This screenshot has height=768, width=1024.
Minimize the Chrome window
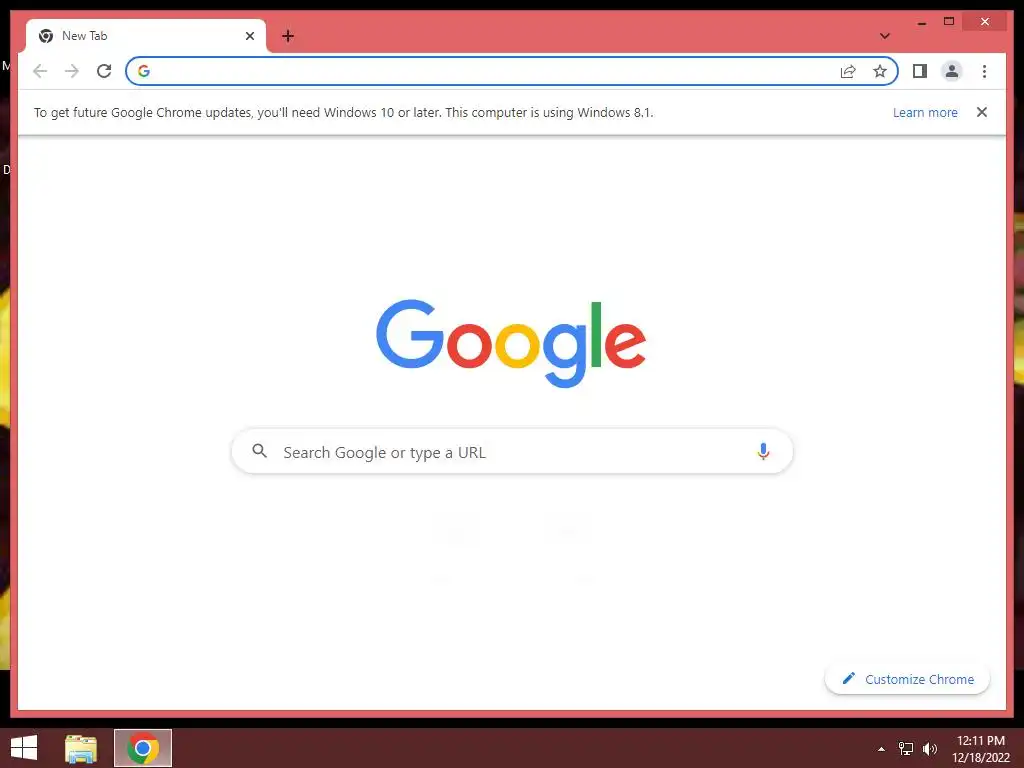pos(921,22)
